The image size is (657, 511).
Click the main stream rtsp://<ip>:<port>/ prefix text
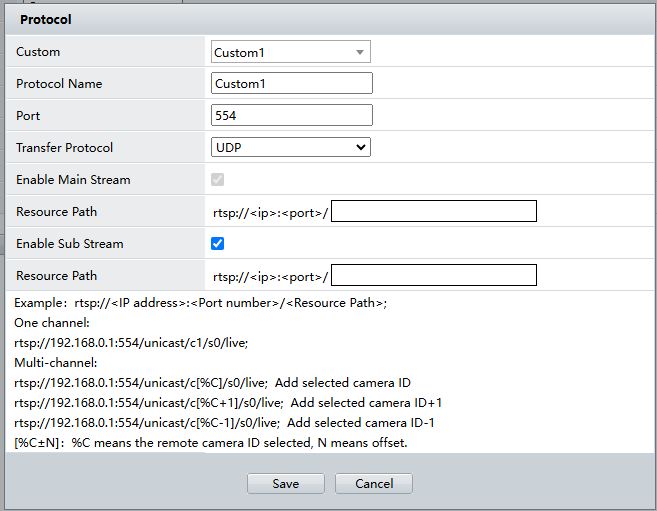pos(270,212)
